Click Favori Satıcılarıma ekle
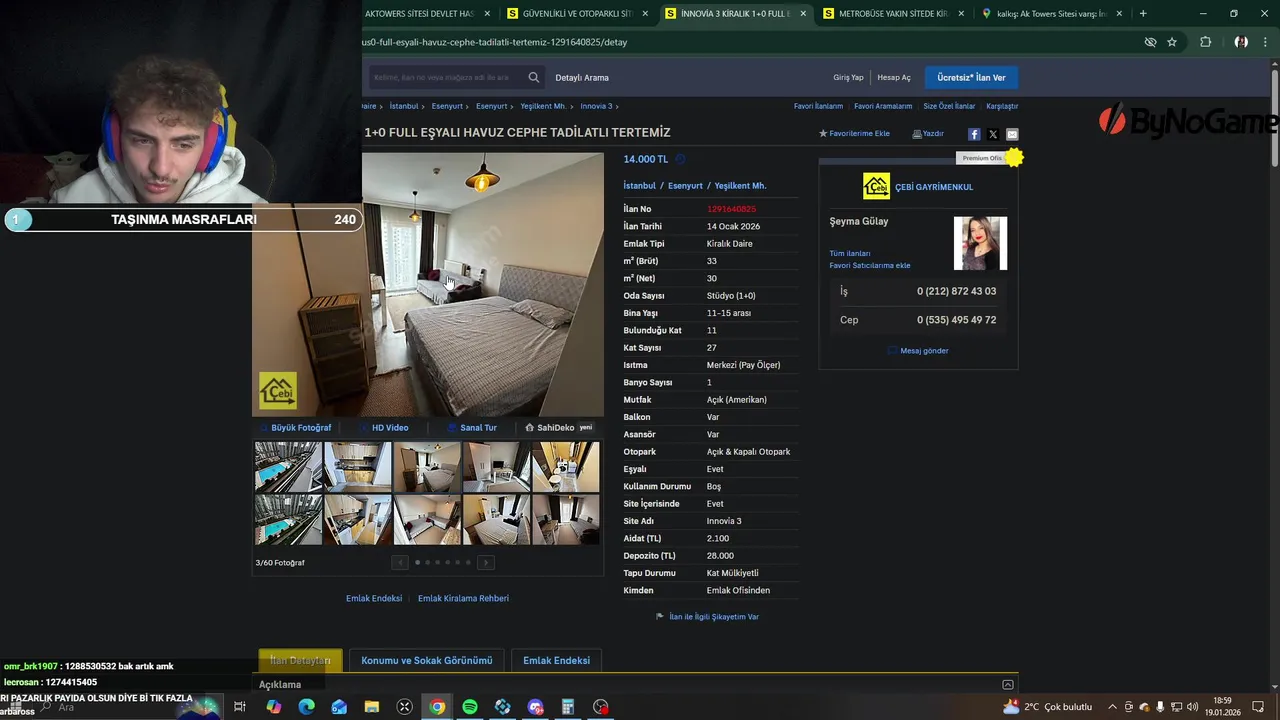 tap(869, 265)
